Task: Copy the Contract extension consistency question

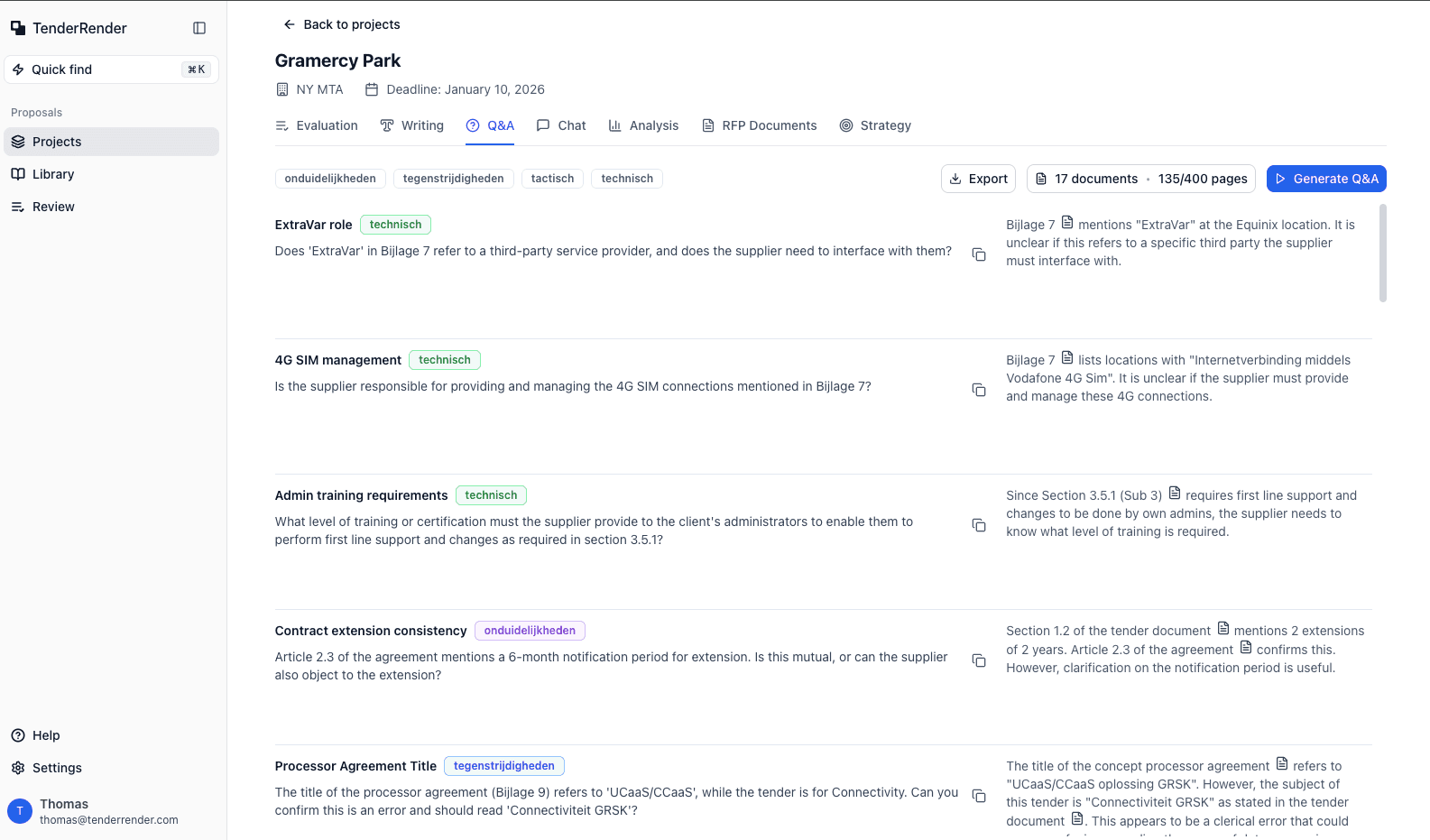Action: point(978,660)
